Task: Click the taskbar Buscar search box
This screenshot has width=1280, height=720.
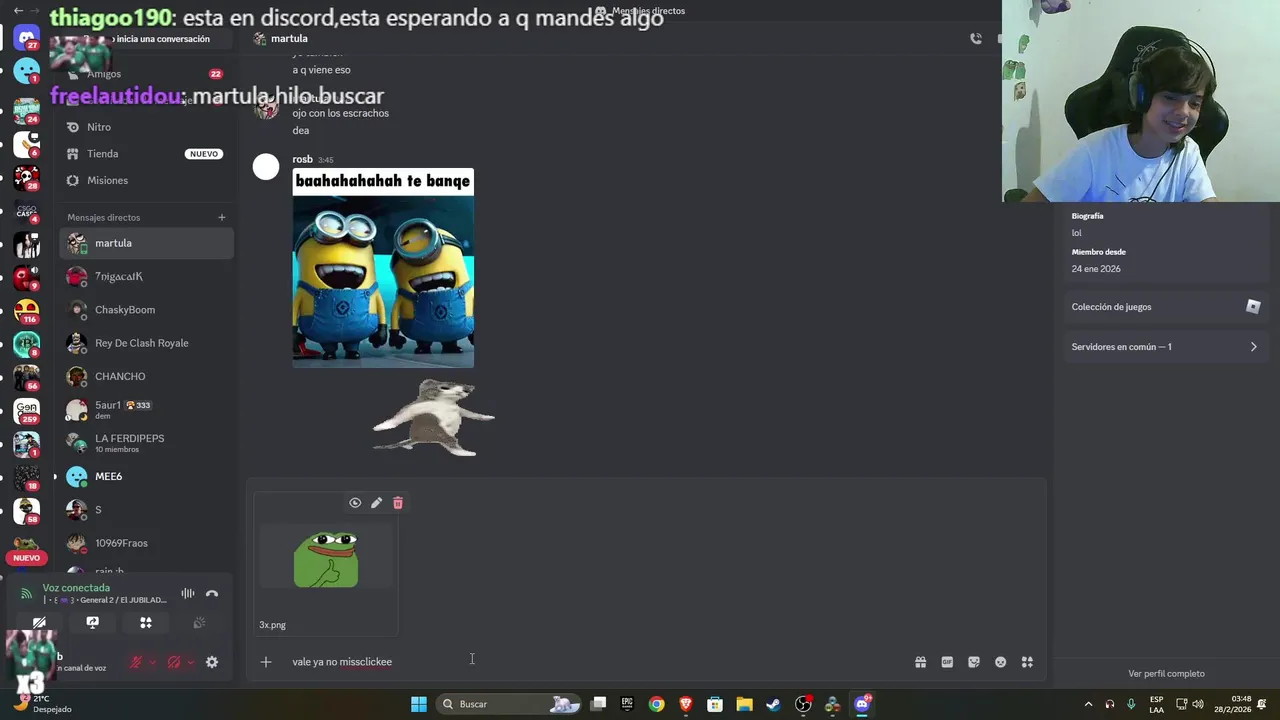Action: pos(509,704)
